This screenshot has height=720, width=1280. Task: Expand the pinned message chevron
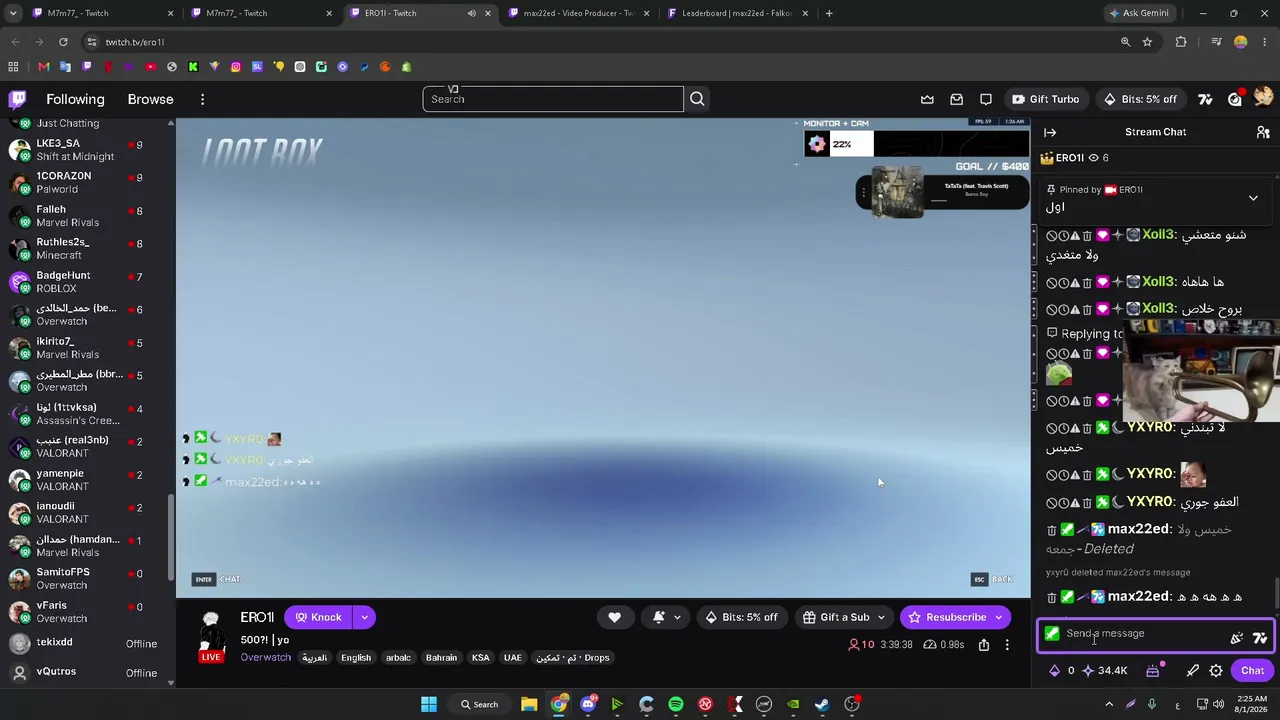pos(1253,198)
